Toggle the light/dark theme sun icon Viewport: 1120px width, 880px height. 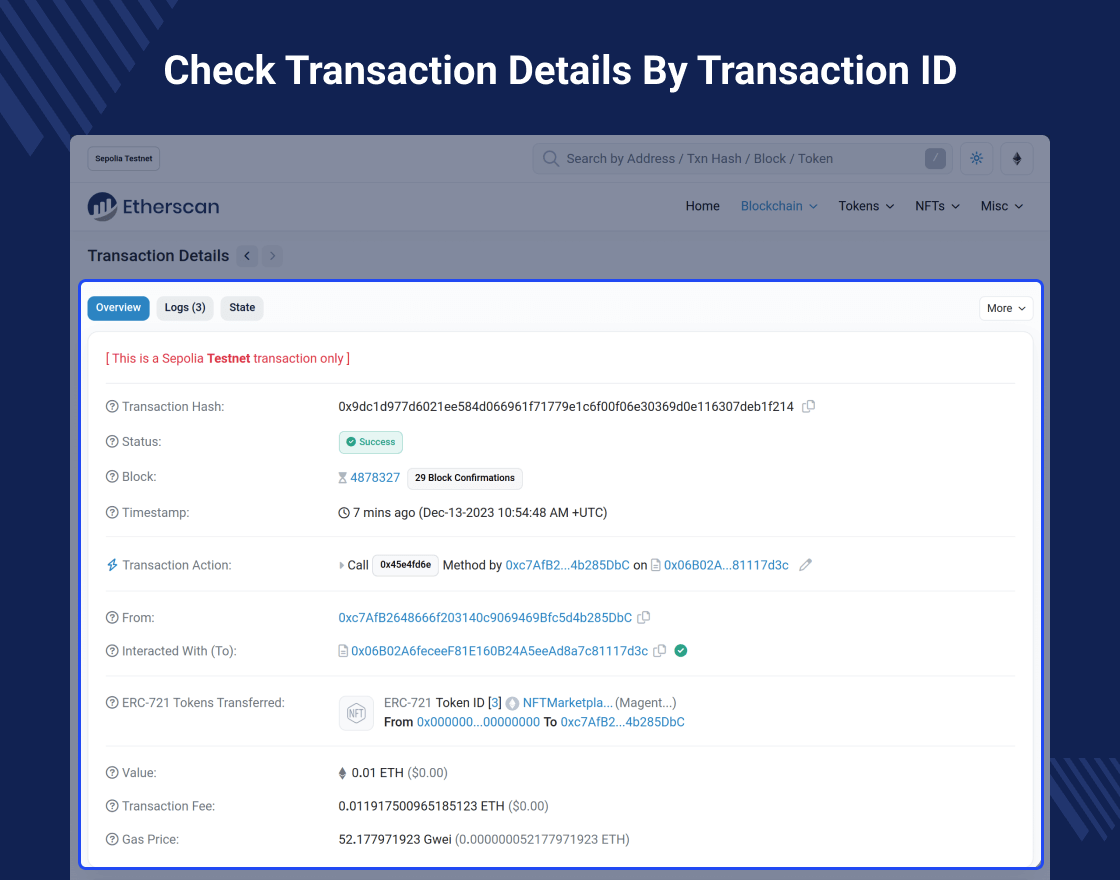[x=976, y=159]
